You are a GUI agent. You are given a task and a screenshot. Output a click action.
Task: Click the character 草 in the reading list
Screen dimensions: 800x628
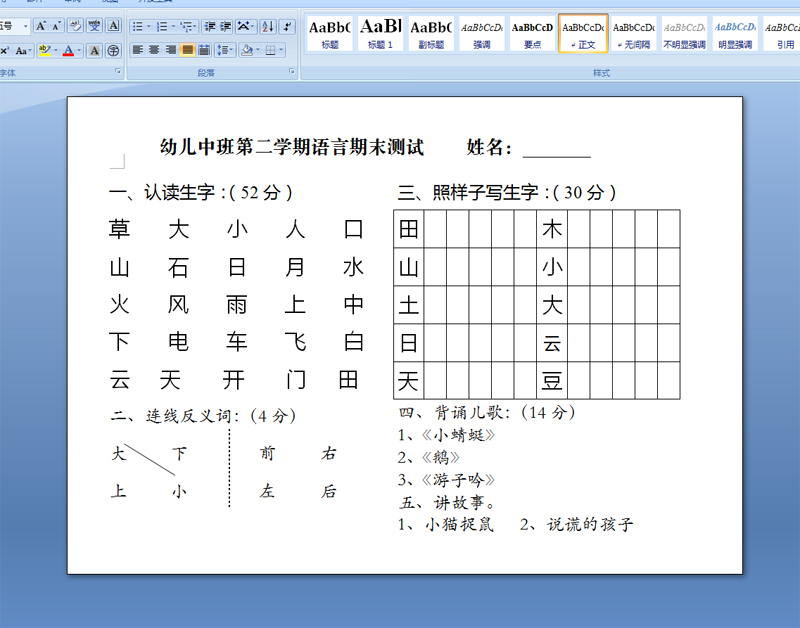click(119, 229)
